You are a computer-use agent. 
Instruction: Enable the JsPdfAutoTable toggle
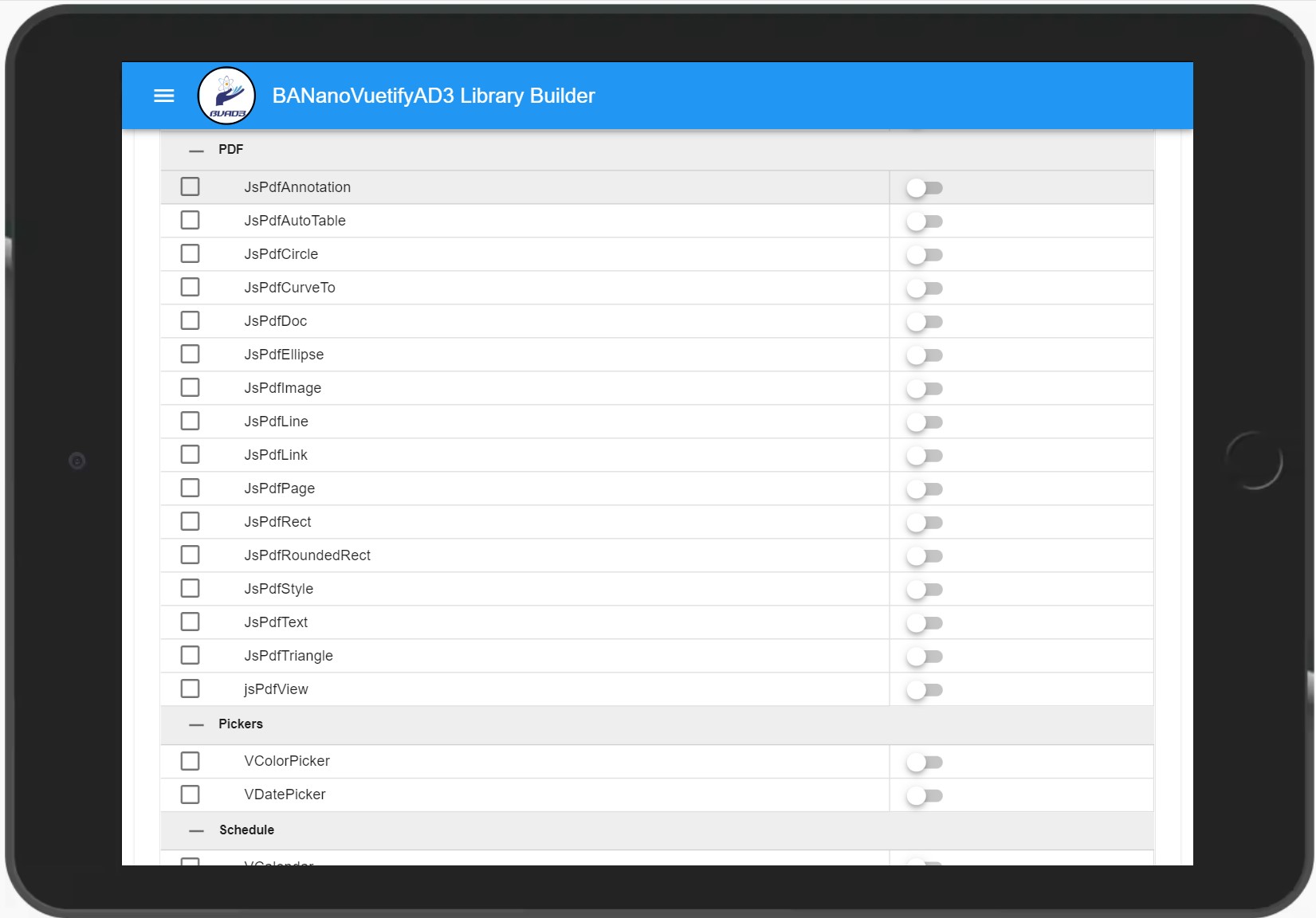tap(925, 222)
